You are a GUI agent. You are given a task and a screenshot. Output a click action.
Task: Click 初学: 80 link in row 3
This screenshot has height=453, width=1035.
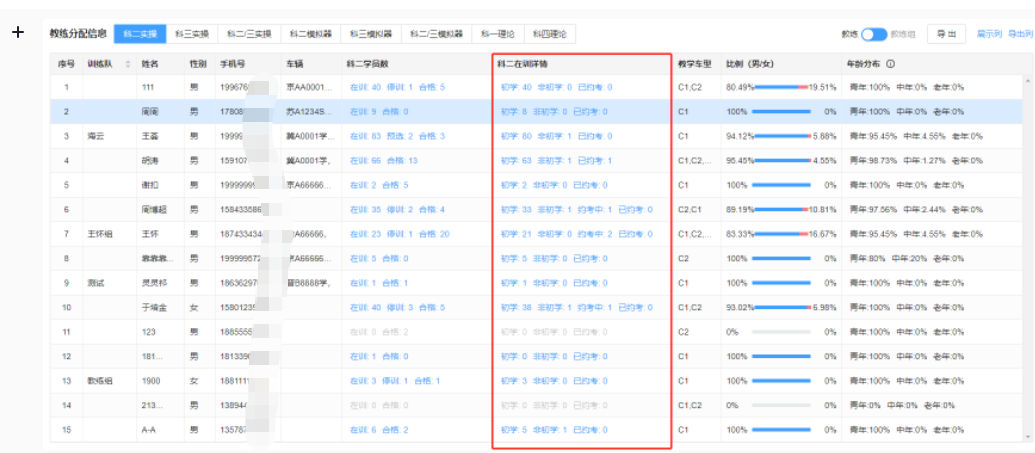tap(516, 136)
